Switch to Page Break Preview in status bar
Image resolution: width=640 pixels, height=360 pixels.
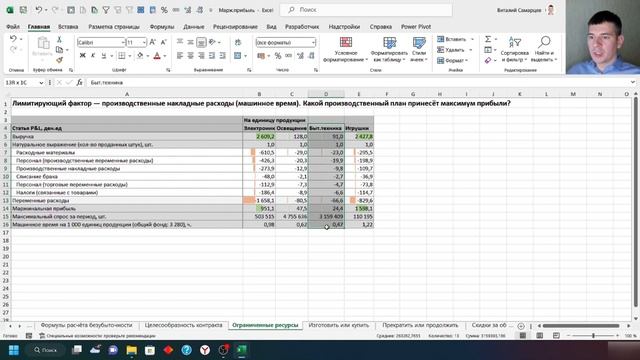[556, 336]
